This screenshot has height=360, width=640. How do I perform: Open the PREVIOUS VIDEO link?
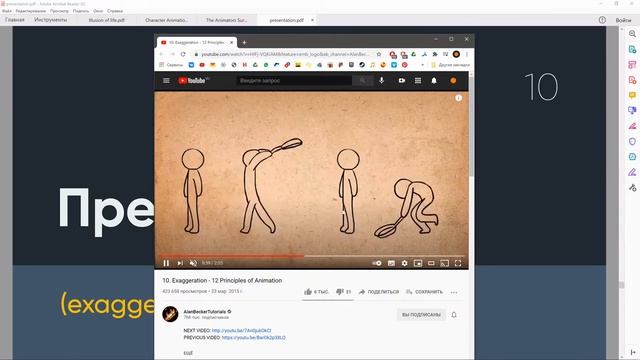253,338
